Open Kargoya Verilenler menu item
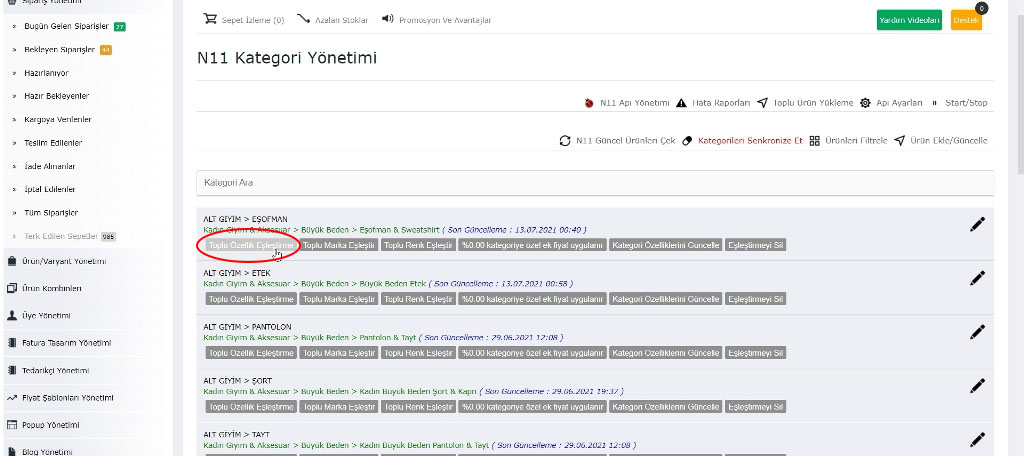The height and width of the screenshot is (456, 1024). click(57, 120)
